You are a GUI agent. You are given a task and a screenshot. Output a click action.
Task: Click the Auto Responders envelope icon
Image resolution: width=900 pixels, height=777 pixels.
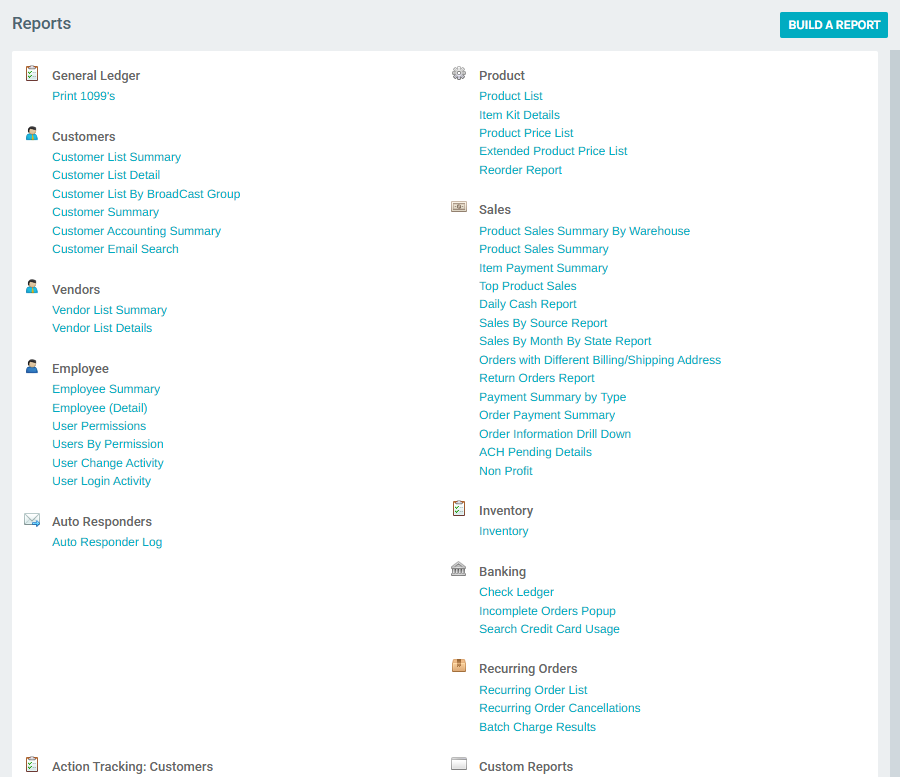pos(31,518)
